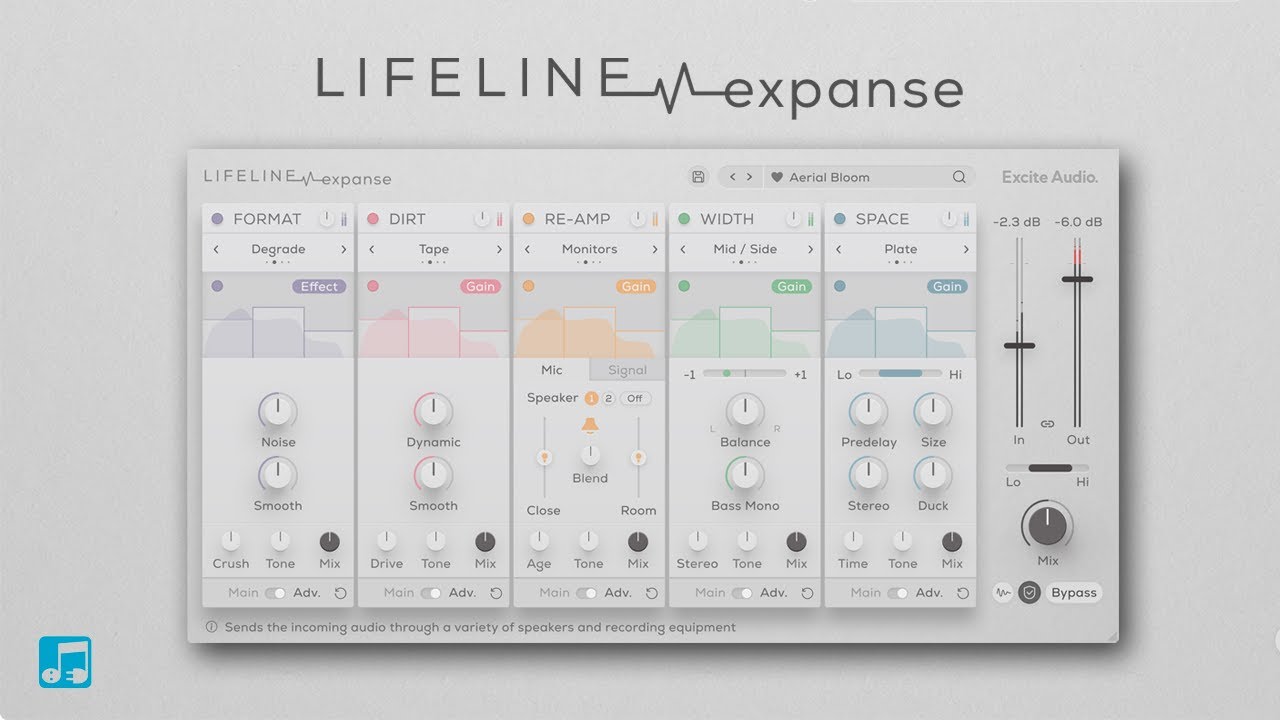Reset the WIDTH module with its circular arrow
The image size is (1280, 720).
pos(808,593)
